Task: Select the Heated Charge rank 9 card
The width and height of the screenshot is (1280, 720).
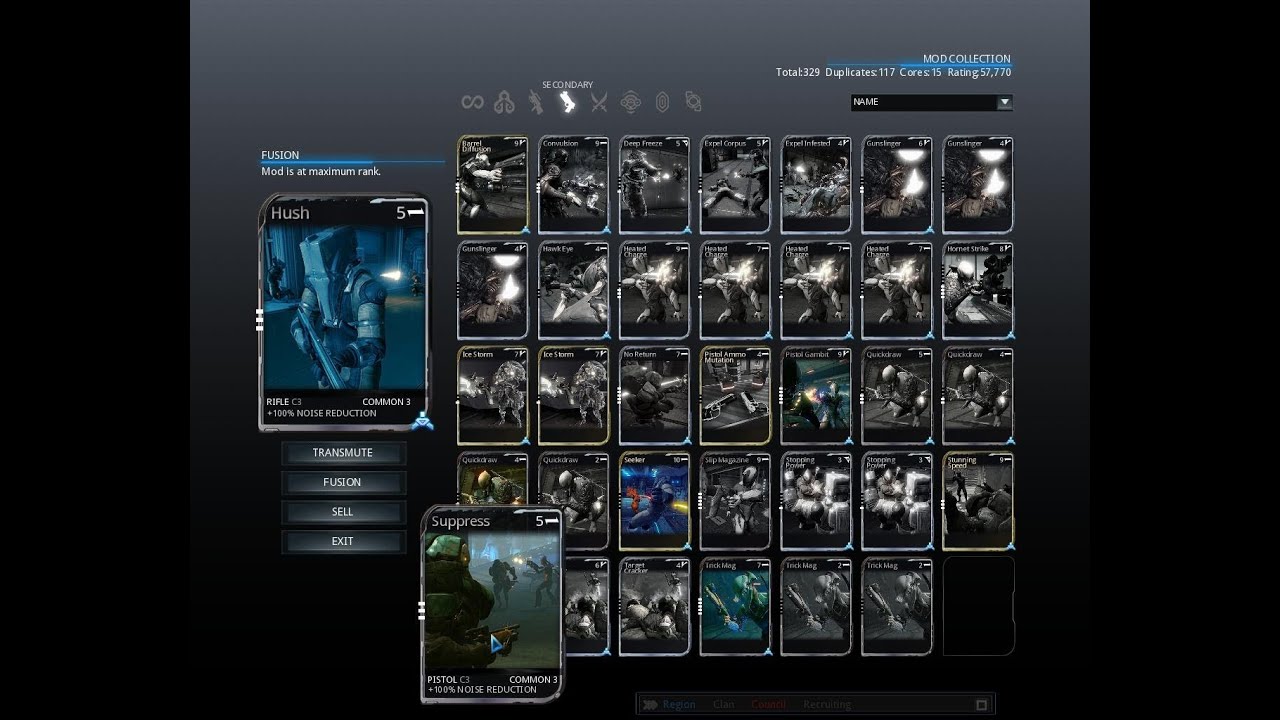Action: coord(655,290)
